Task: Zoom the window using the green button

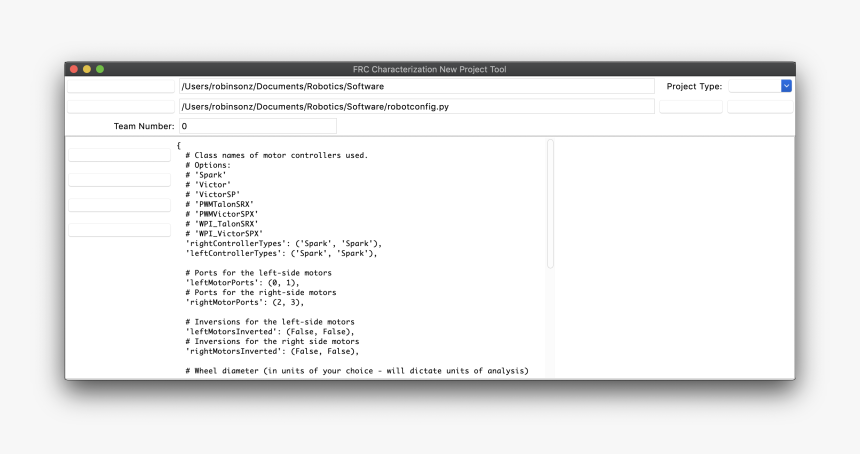Action: pos(100,69)
